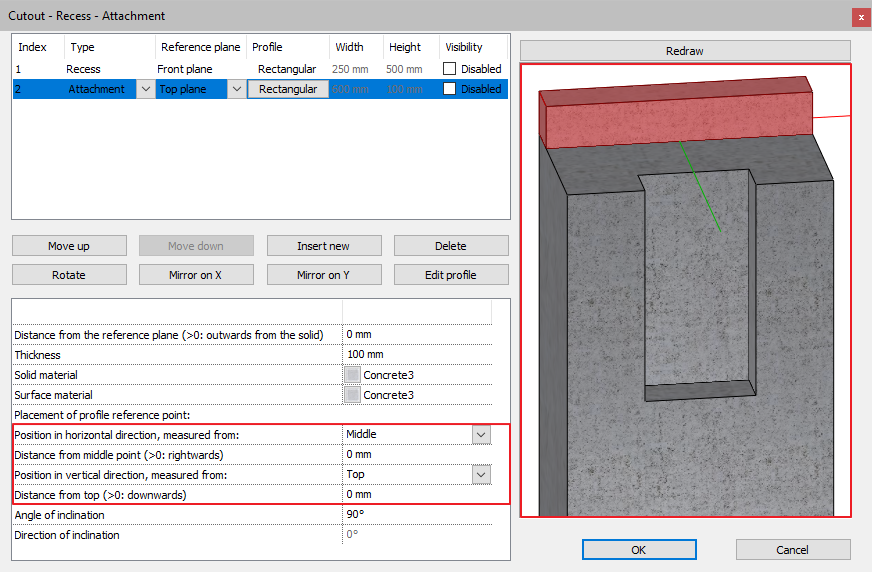
Task: Click Insert new button
Action: [324, 246]
